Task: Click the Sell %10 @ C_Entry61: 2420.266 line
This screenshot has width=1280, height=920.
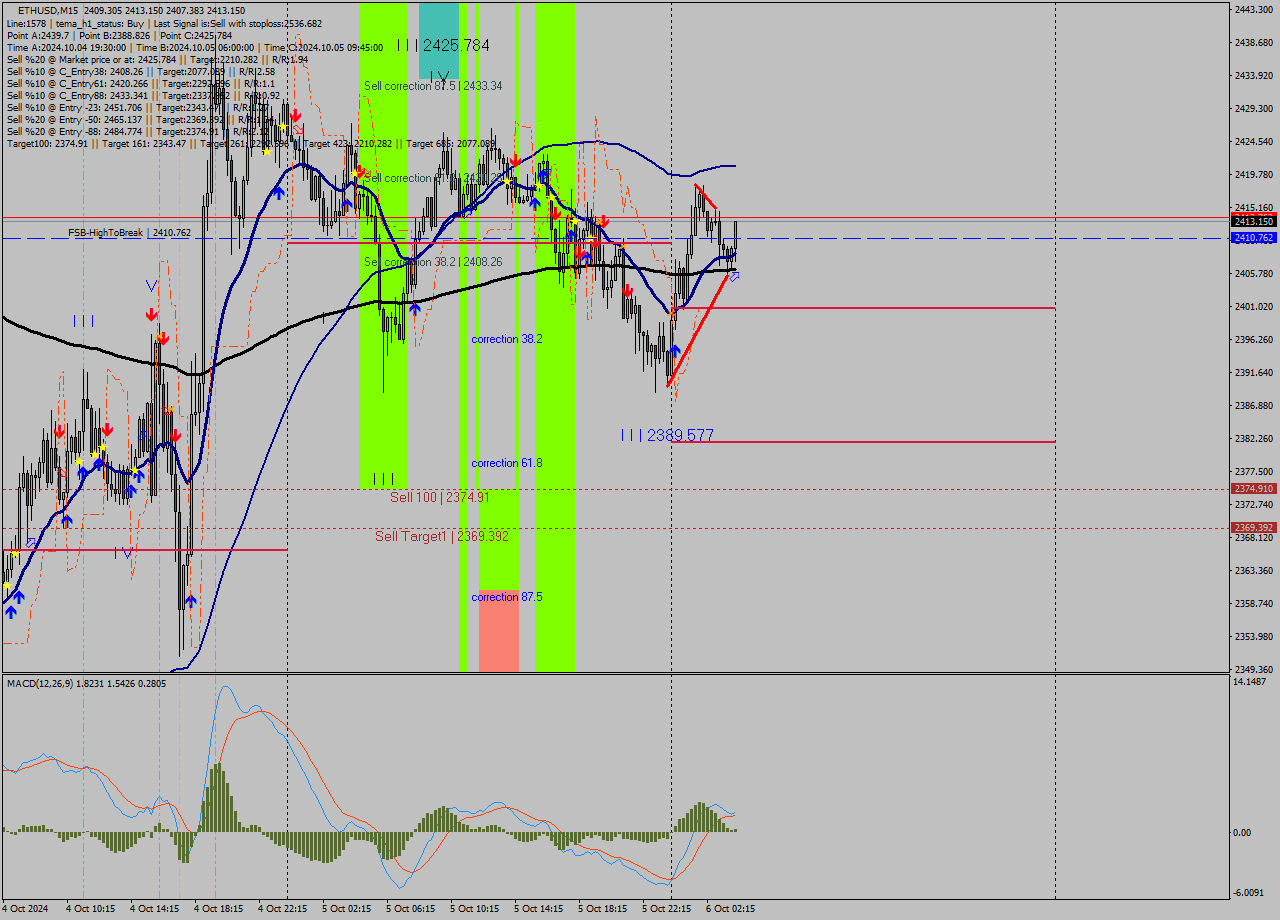Action: [140, 83]
